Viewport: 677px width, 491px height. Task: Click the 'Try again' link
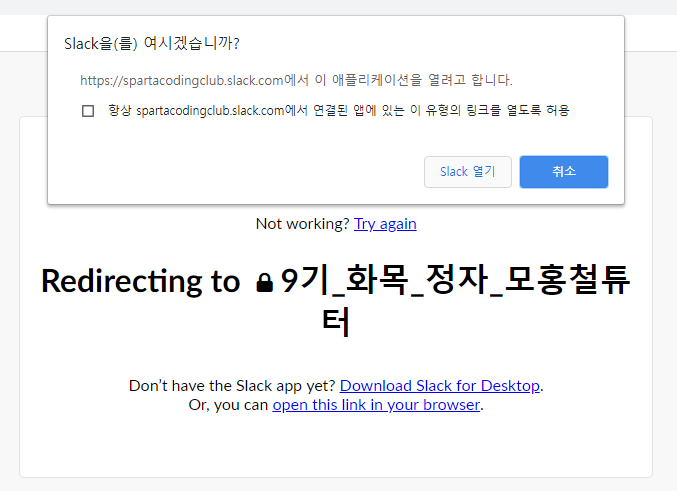pos(385,224)
